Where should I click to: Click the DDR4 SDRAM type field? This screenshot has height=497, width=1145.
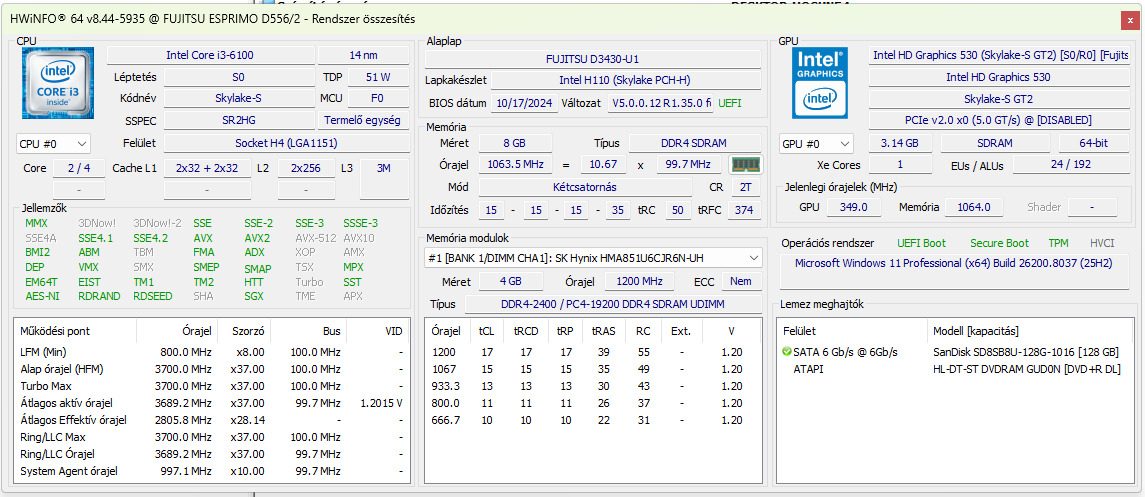[694, 143]
